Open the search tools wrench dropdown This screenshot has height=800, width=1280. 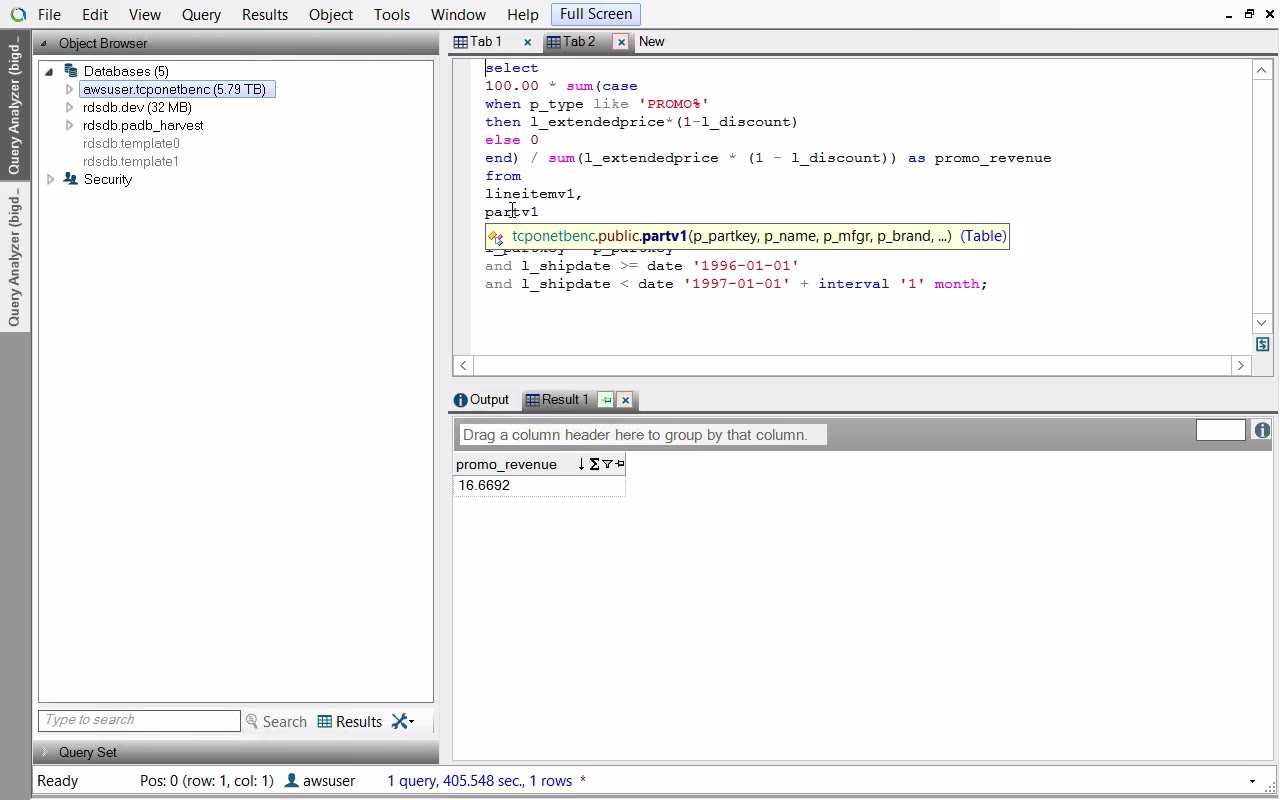(402, 722)
